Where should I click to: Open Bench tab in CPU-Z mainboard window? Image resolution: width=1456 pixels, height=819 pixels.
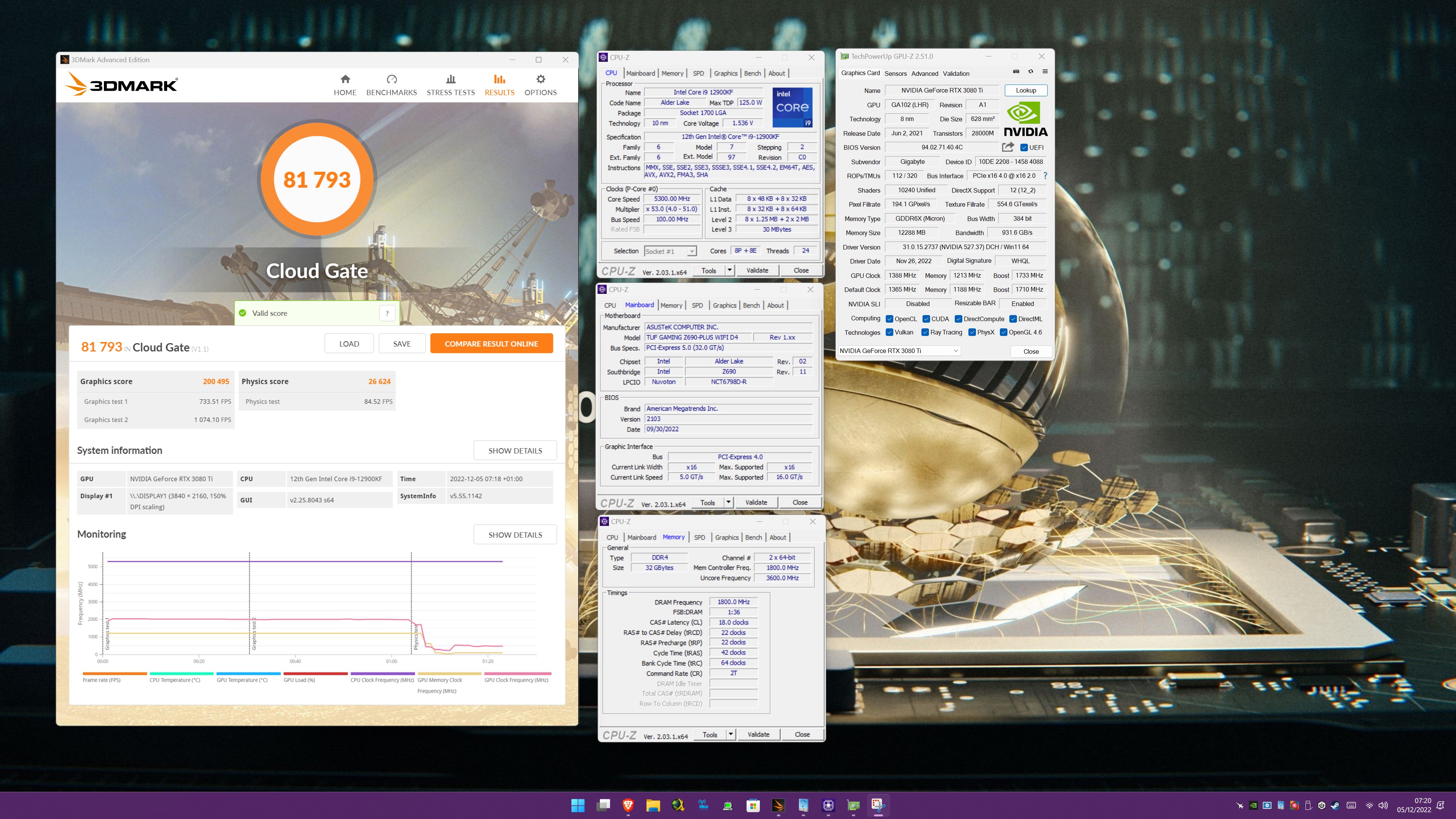pyautogui.click(x=751, y=305)
